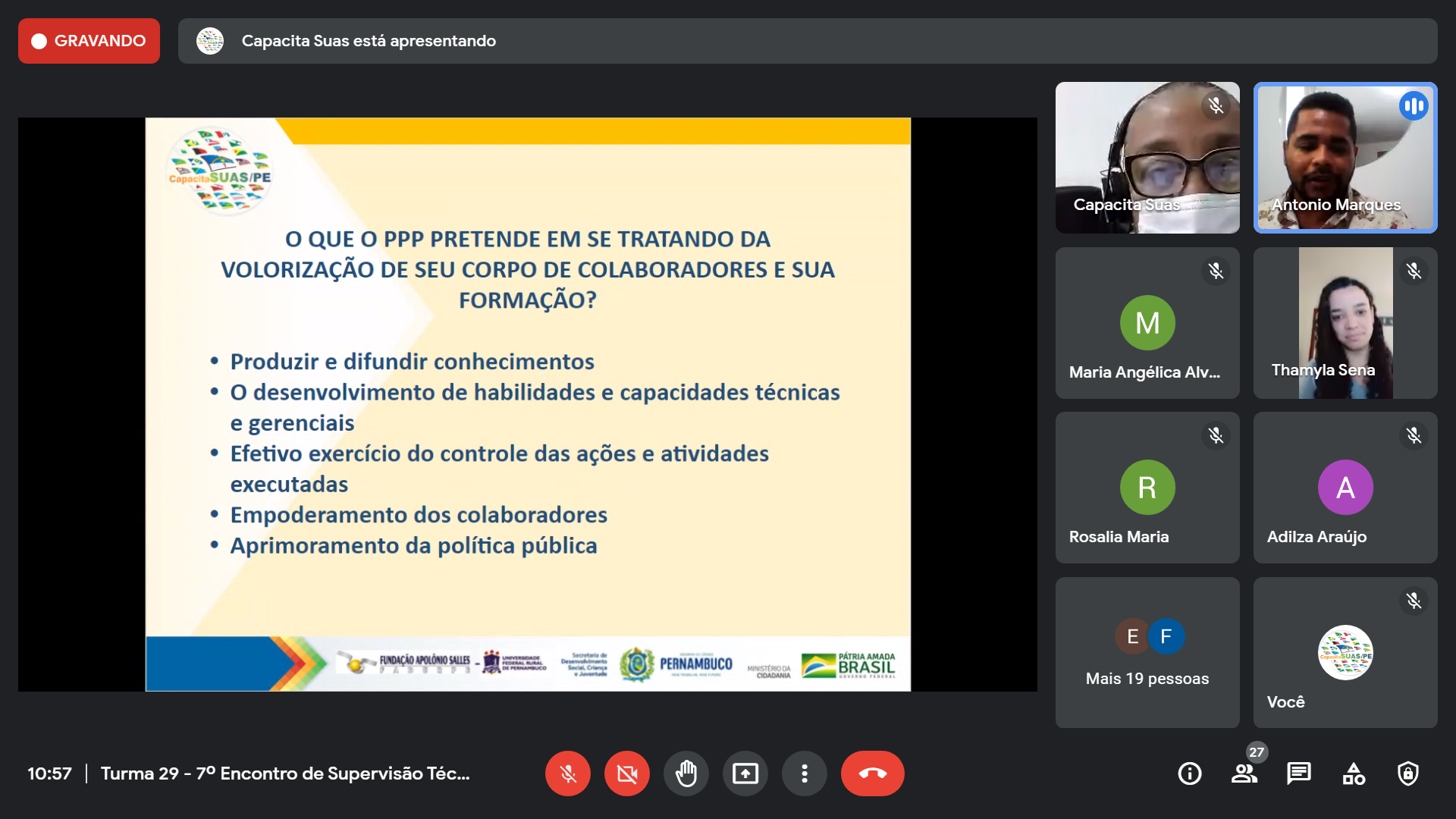Click the present now screen icon

[x=745, y=773]
